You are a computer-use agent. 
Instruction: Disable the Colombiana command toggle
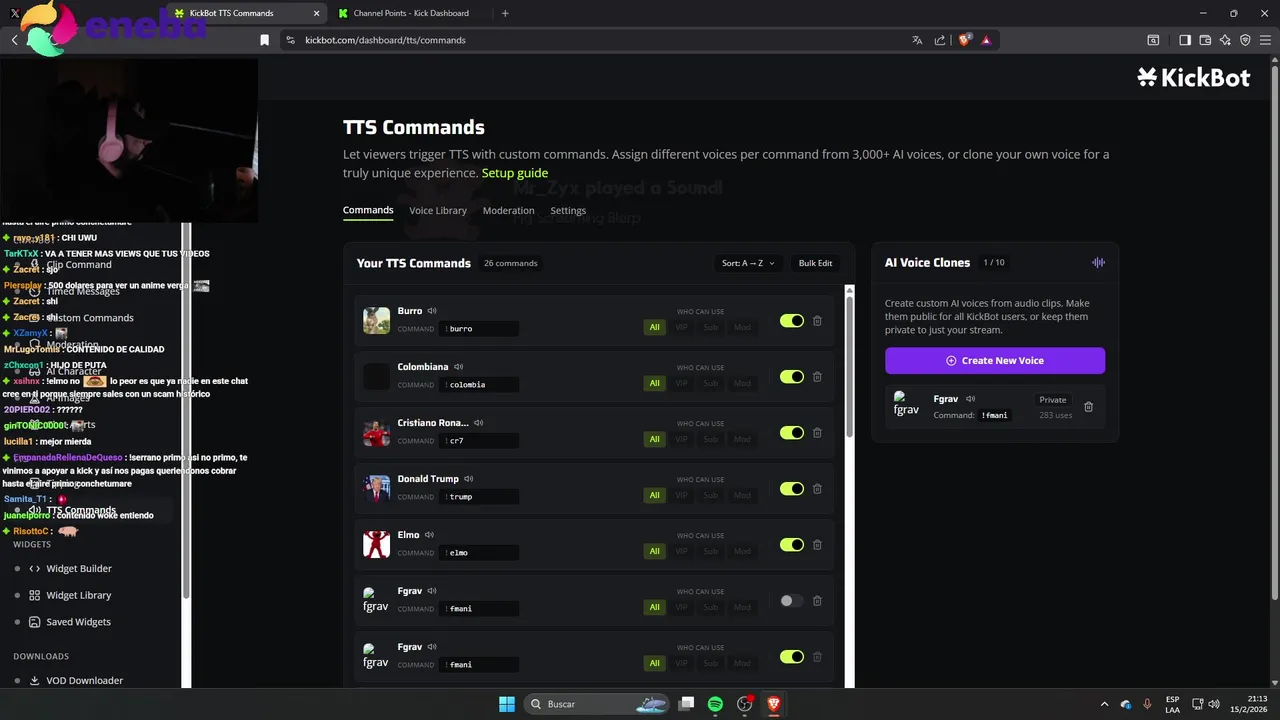(x=792, y=377)
